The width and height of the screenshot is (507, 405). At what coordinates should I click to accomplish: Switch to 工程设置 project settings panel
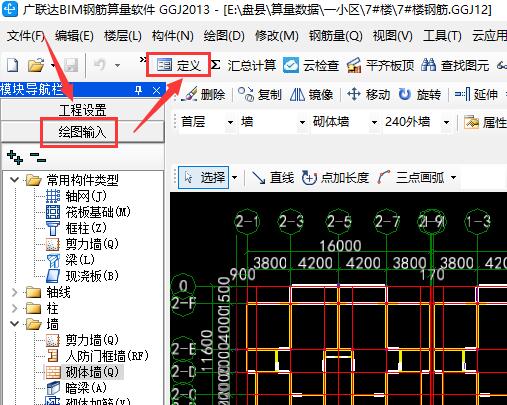(x=83, y=110)
